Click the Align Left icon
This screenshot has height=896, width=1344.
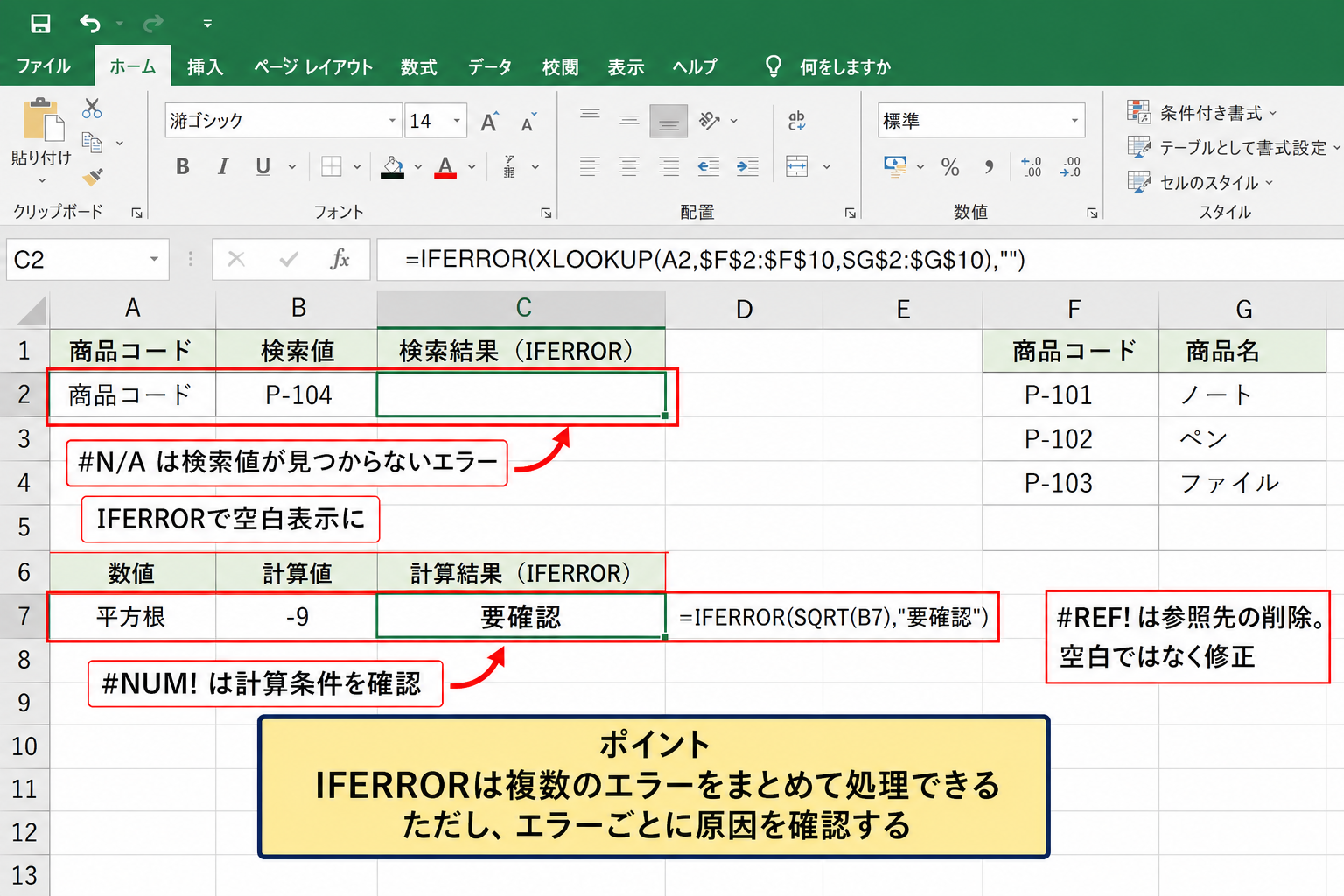point(590,166)
